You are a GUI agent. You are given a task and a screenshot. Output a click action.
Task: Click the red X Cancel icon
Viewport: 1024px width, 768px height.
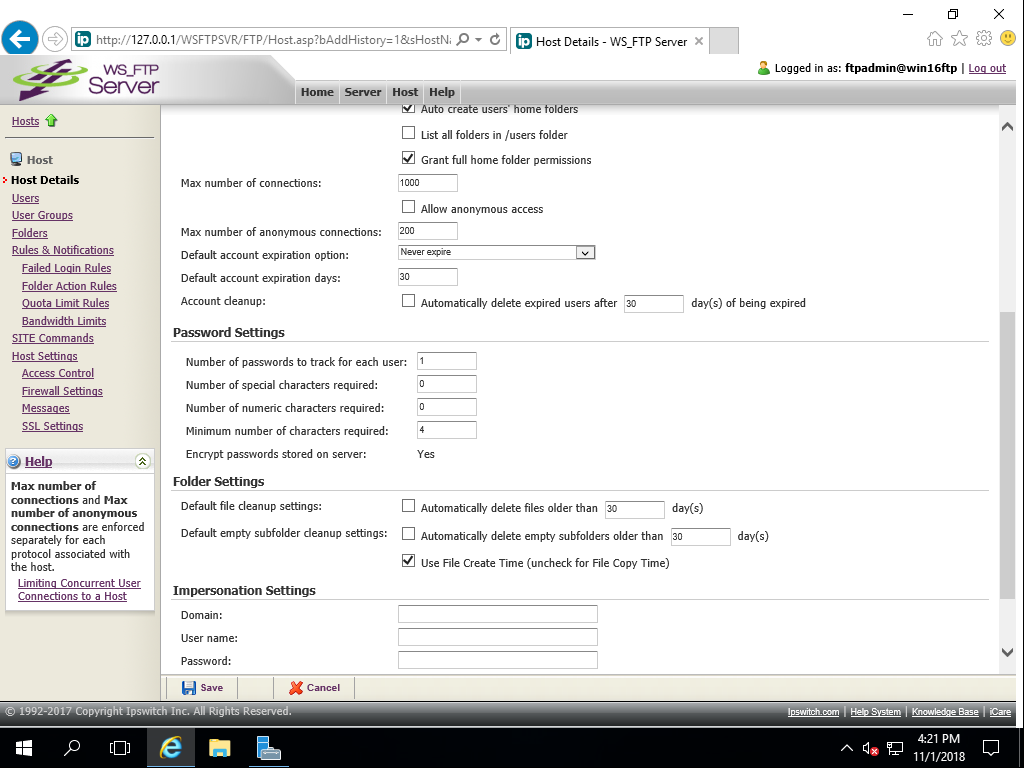tap(295, 687)
